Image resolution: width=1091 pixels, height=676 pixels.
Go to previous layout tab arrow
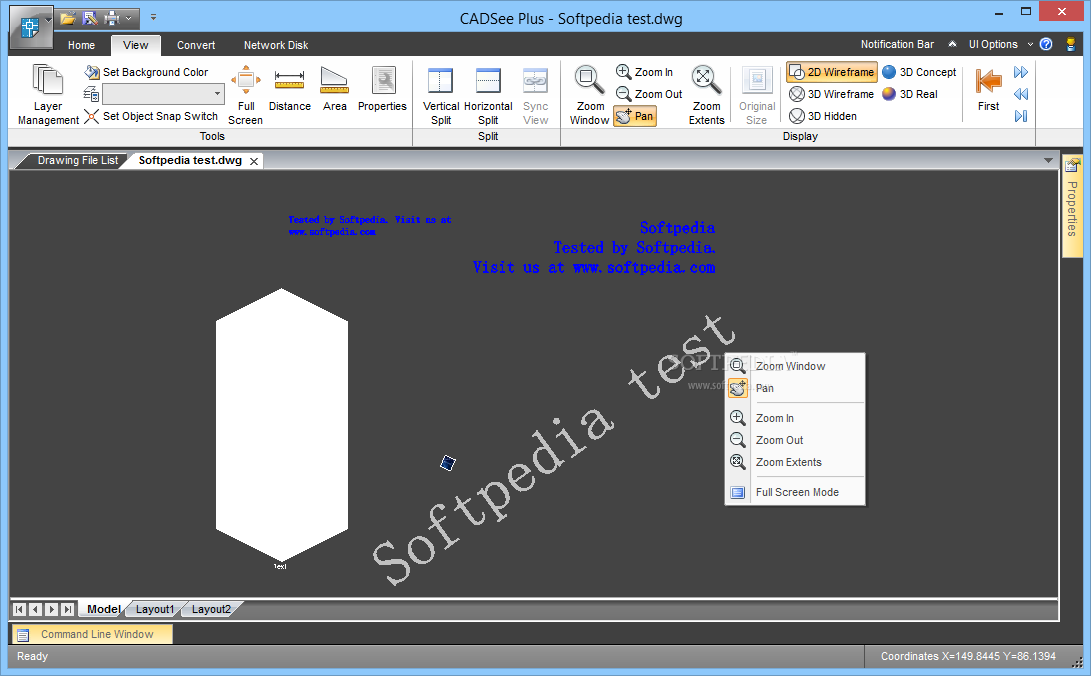[35, 609]
